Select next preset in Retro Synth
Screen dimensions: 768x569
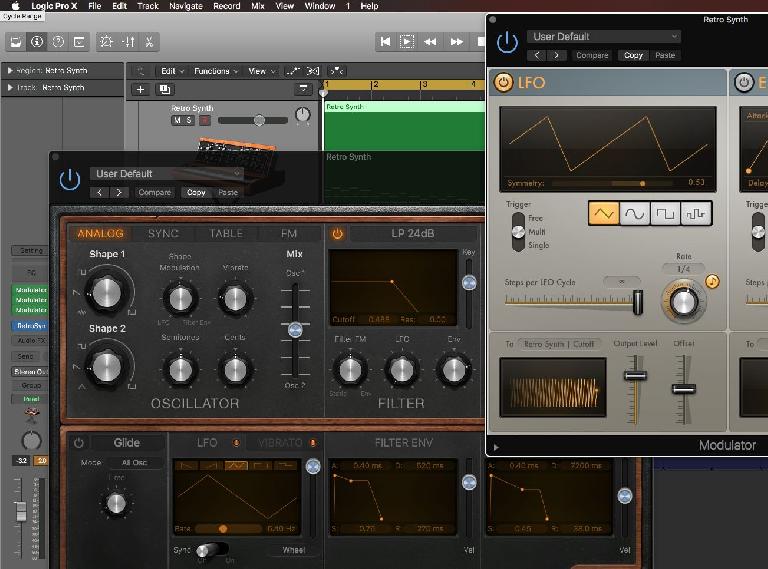coord(119,192)
